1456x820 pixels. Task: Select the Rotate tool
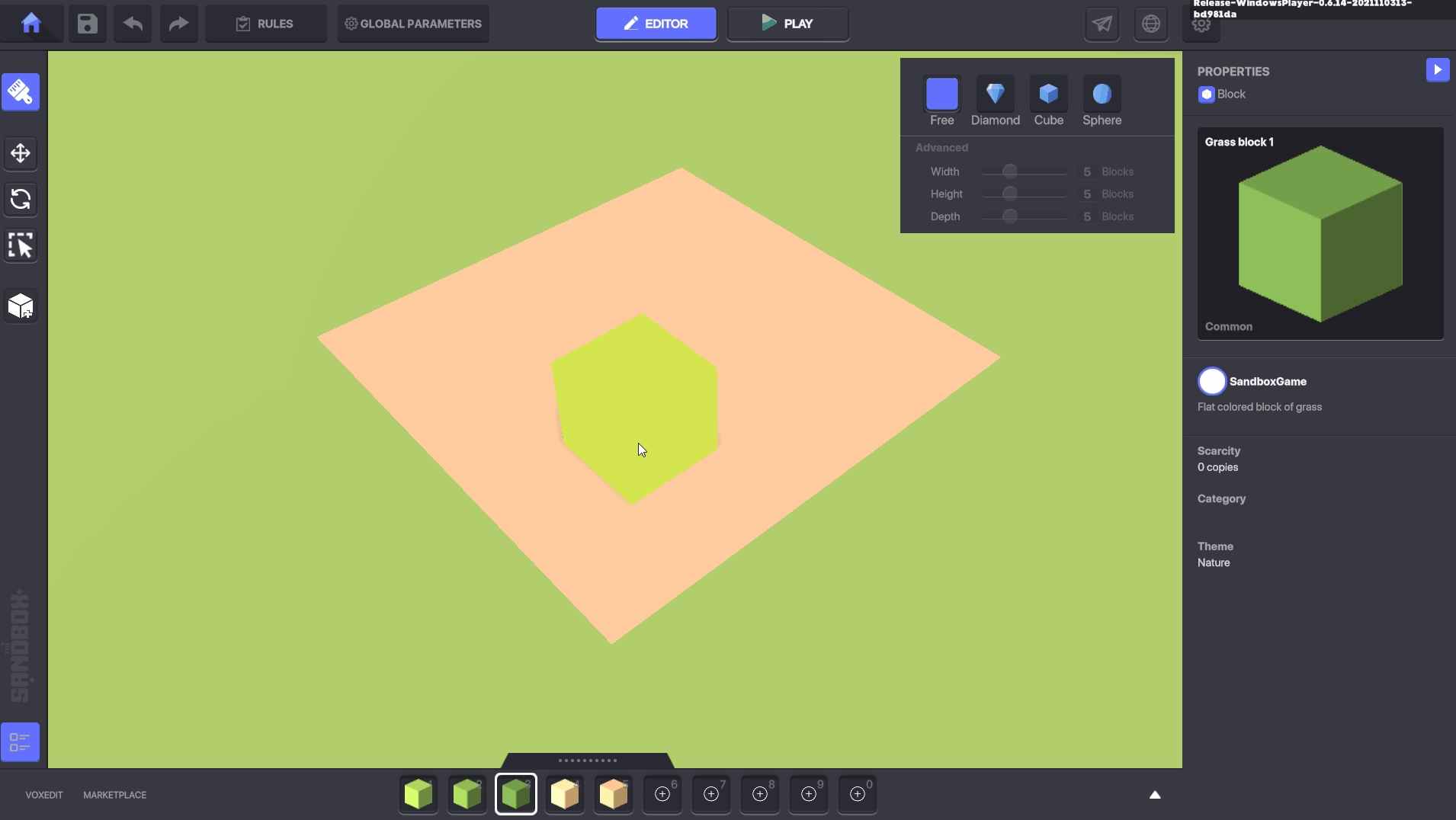21,200
